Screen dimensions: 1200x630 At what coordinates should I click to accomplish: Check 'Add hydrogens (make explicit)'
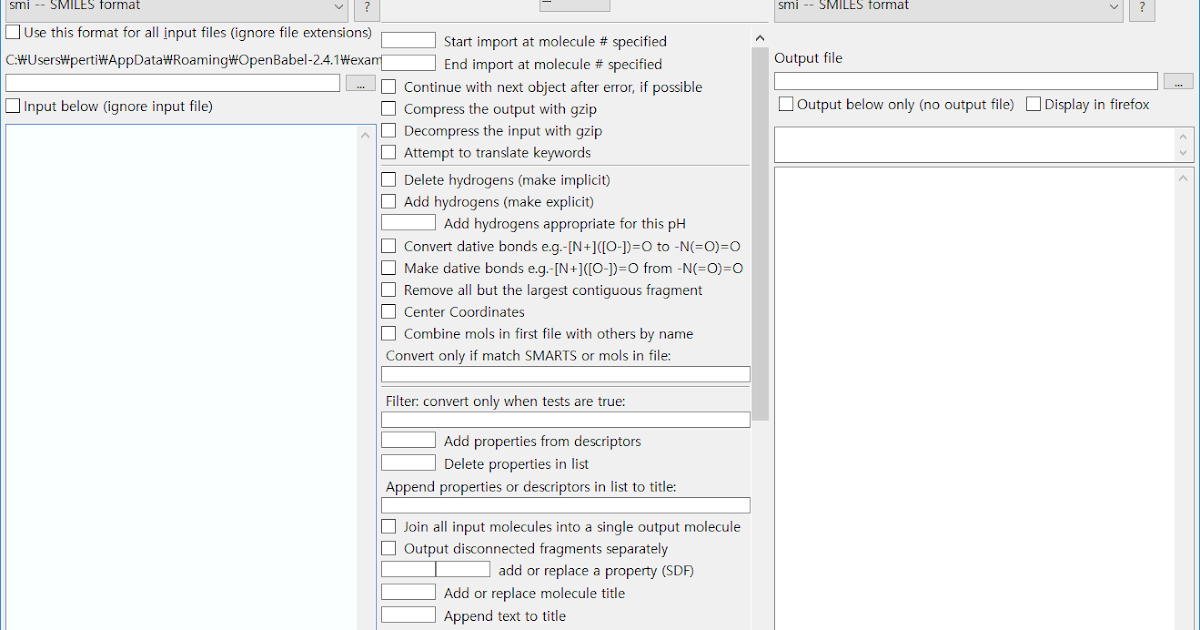pyautogui.click(x=389, y=202)
